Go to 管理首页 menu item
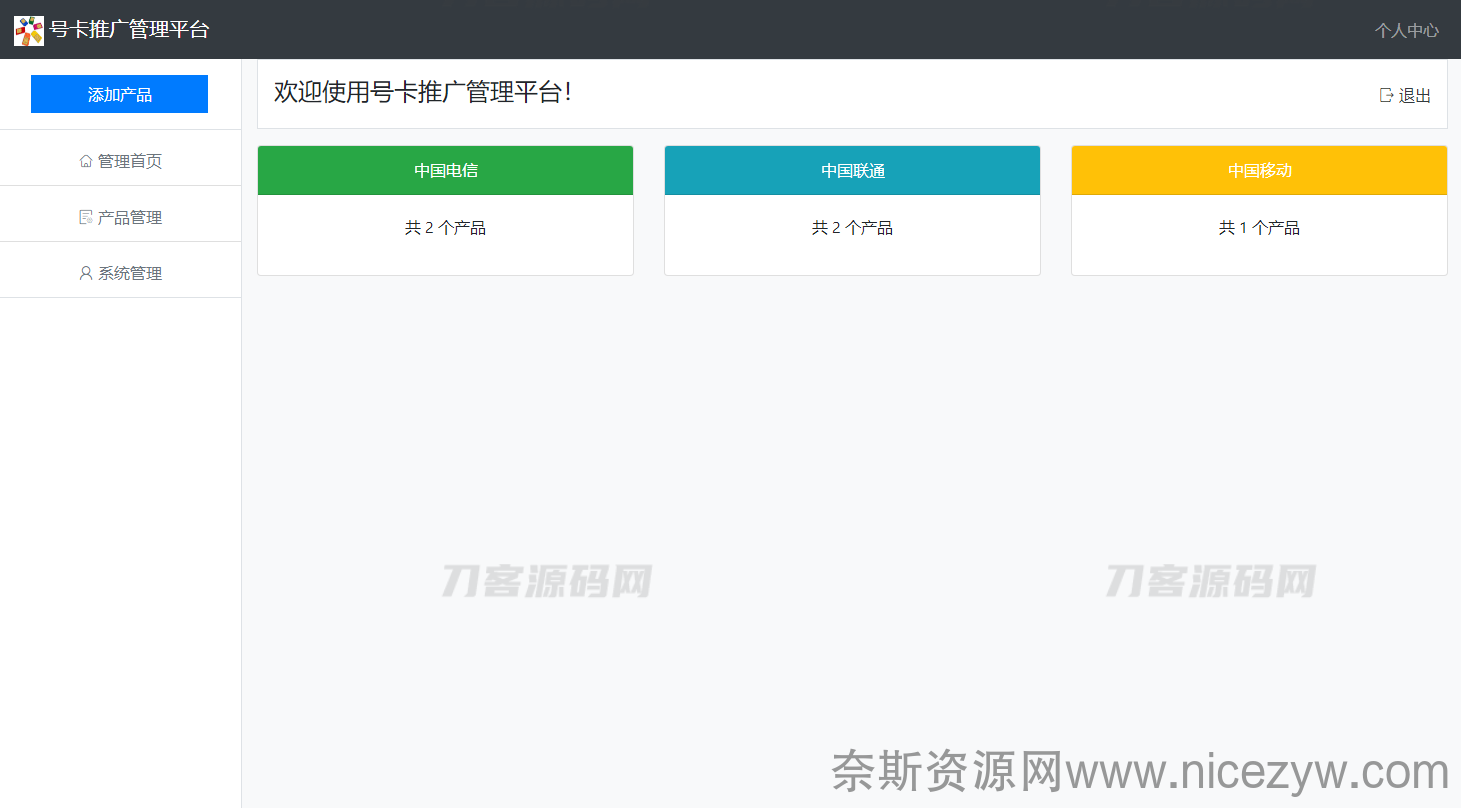The width and height of the screenshot is (1461, 808). click(x=120, y=161)
